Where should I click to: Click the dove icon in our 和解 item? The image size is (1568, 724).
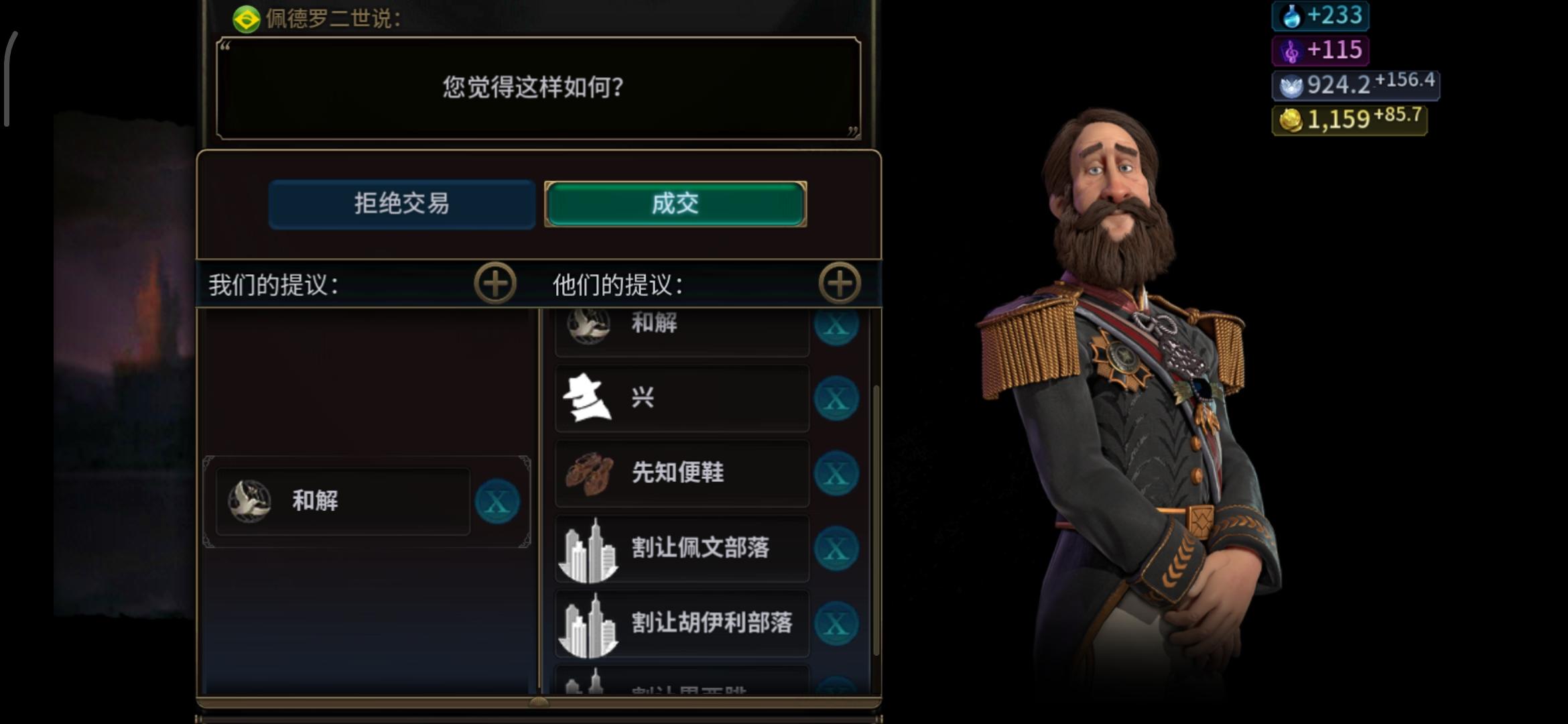click(249, 501)
